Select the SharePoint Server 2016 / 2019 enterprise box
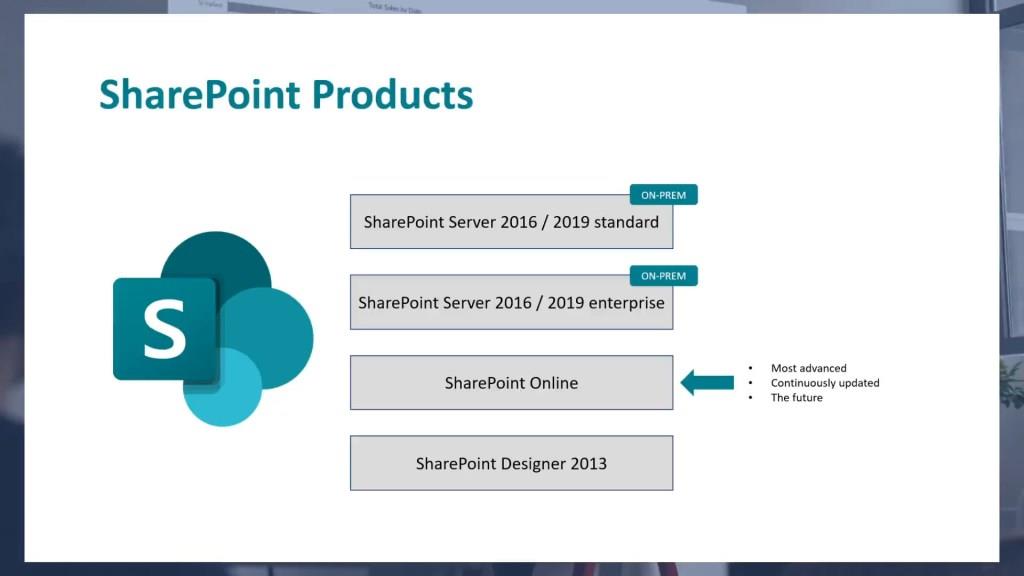Viewport: 1024px width, 576px height. point(511,302)
